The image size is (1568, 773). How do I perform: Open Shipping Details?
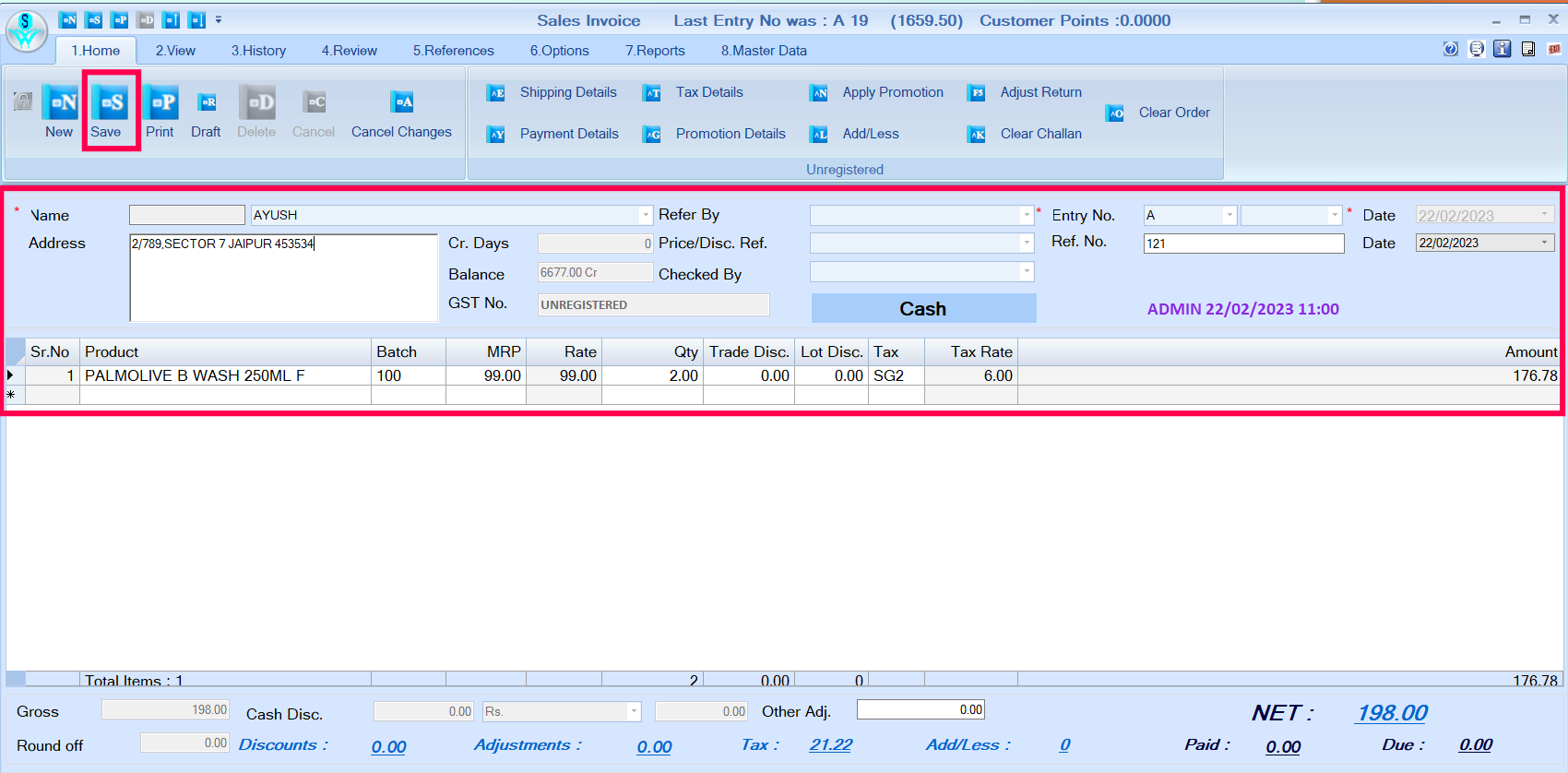567,92
